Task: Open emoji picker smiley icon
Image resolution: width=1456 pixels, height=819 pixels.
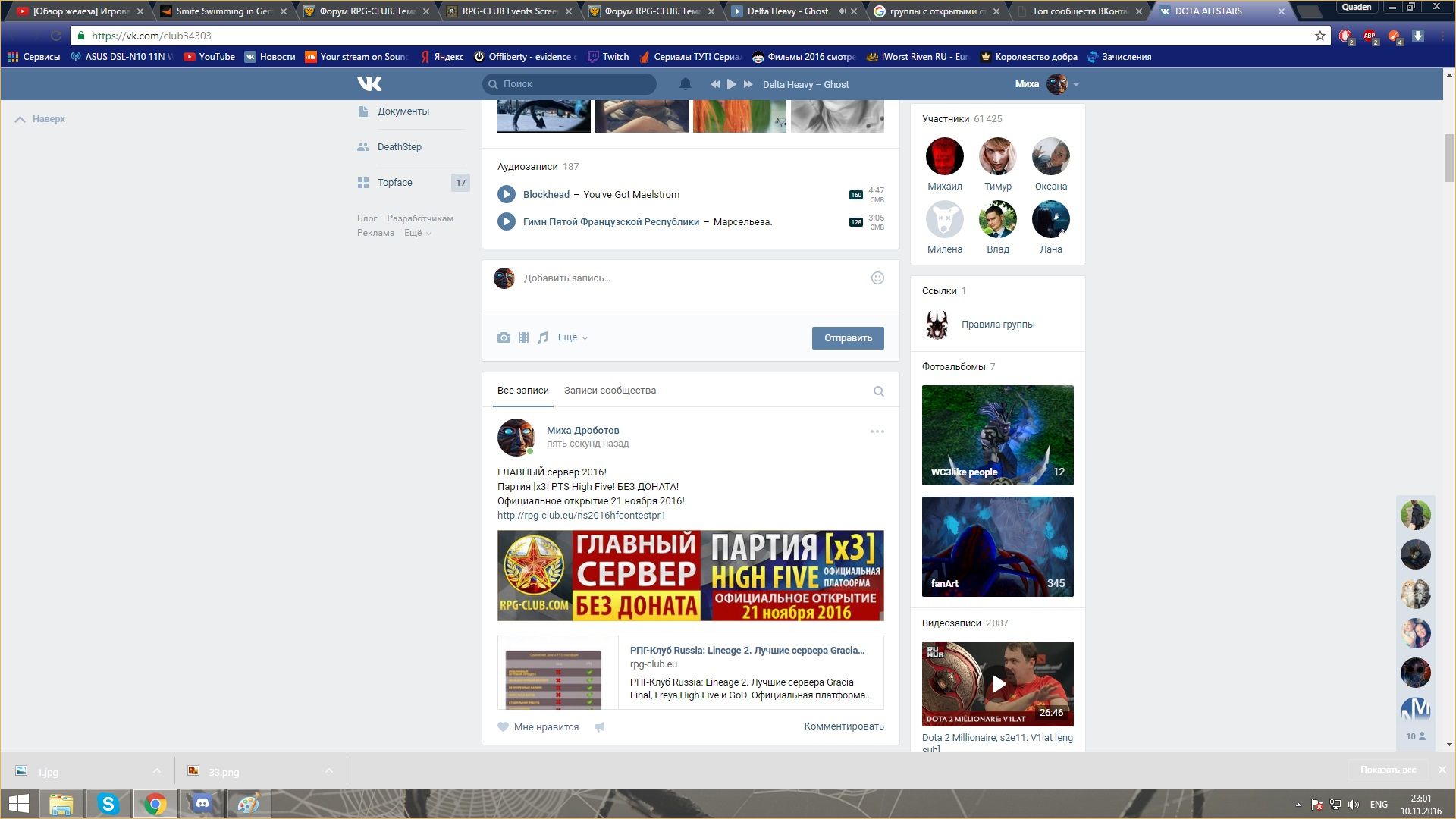Action: pos(877,278)
